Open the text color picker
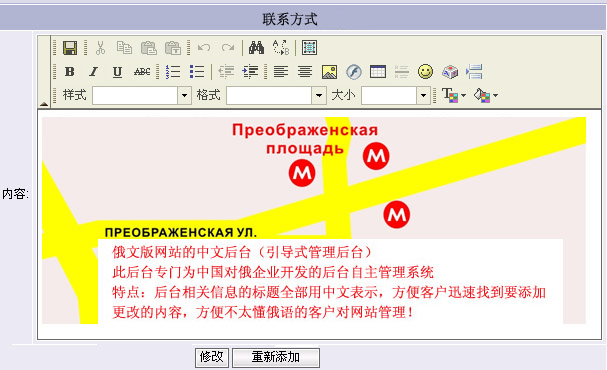 tap(454, 95)
